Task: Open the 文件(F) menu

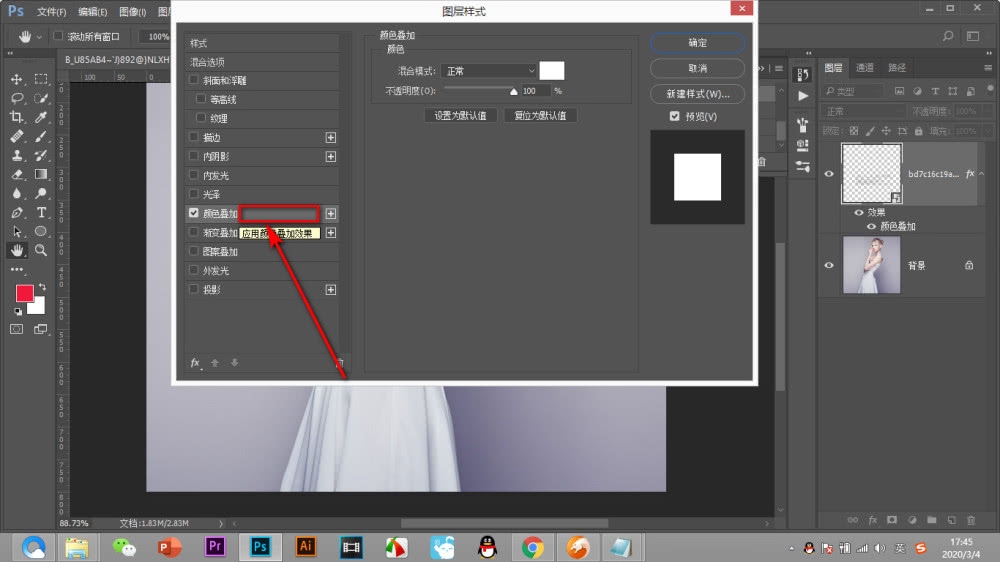Action: pyautogui.click(x=52, y=11)
